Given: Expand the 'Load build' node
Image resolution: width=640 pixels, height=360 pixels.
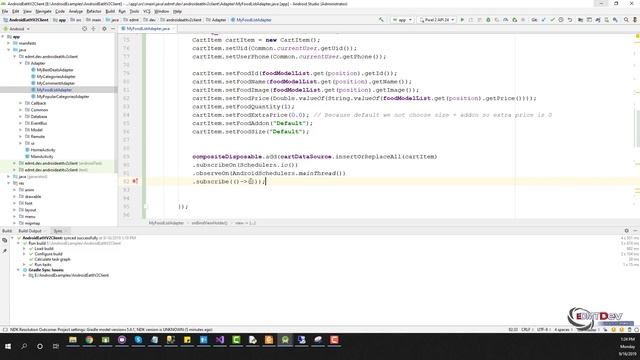Looking at the screenshot, I should [x=24, y=249].
